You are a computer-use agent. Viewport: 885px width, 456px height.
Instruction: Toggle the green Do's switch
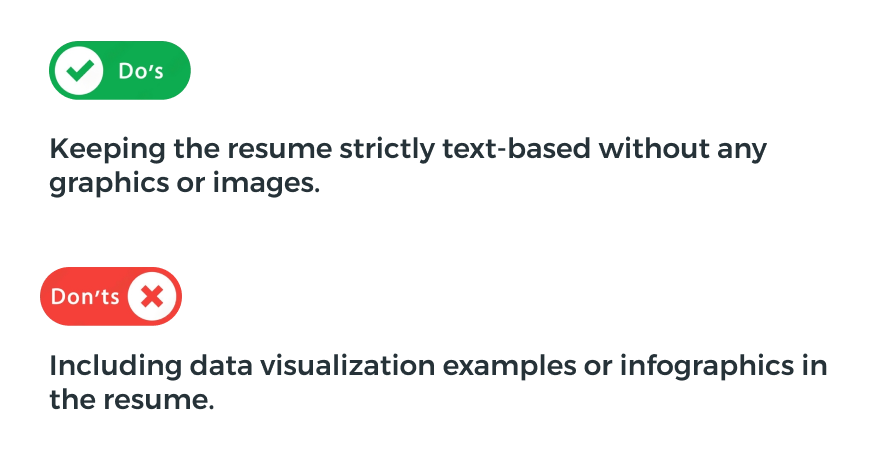pos(120,71)
